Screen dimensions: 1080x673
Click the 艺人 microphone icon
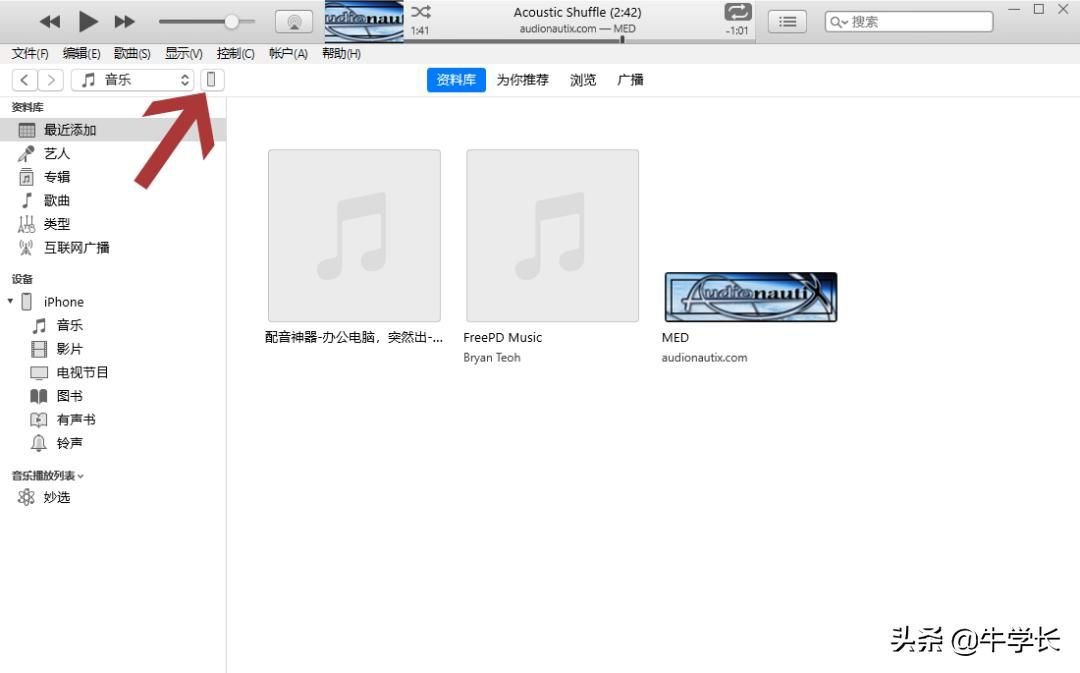point(26,154)
